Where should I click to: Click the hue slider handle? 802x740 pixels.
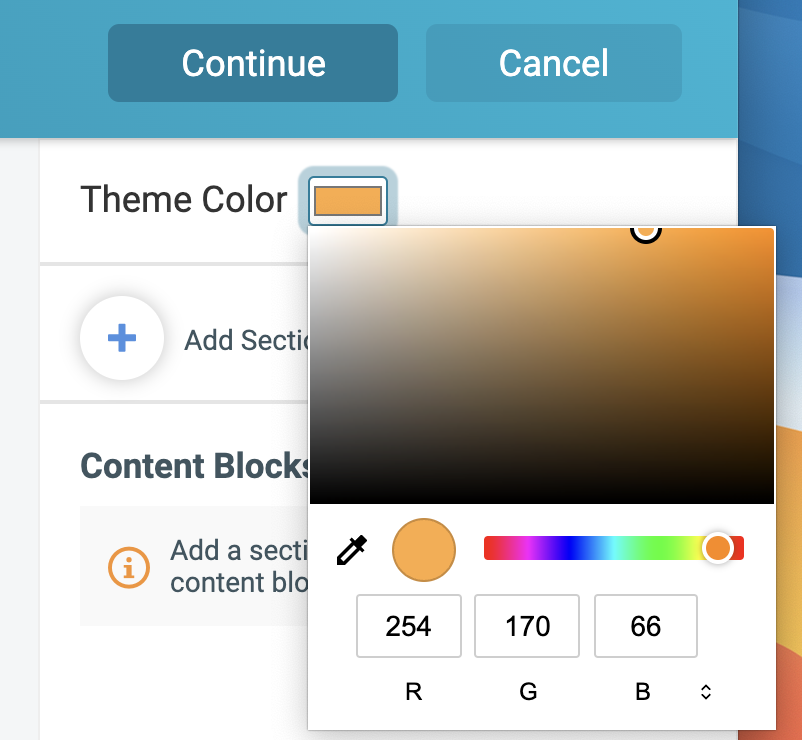pyautogui.click(x=717, y=548)
